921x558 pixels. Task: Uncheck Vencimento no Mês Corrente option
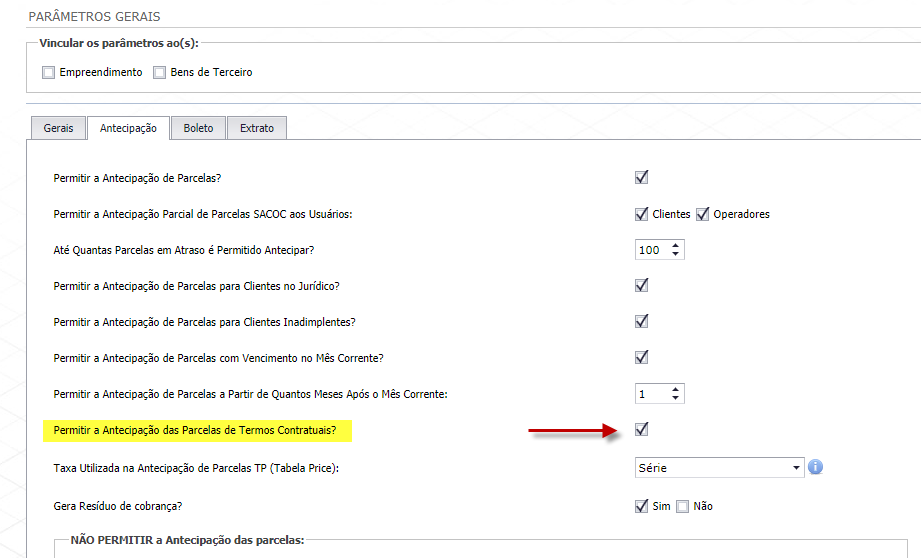pos(642,357)
